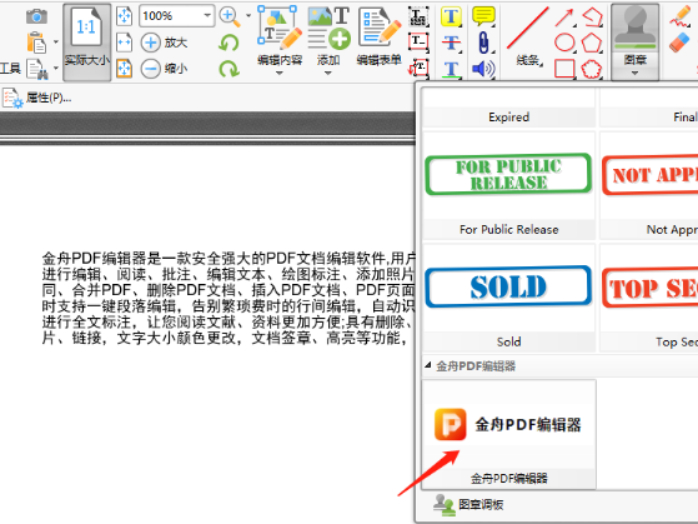This screenshot has width=698, height=524.
Task: Select the rectangle shape tool
Action: pos(564,69)
